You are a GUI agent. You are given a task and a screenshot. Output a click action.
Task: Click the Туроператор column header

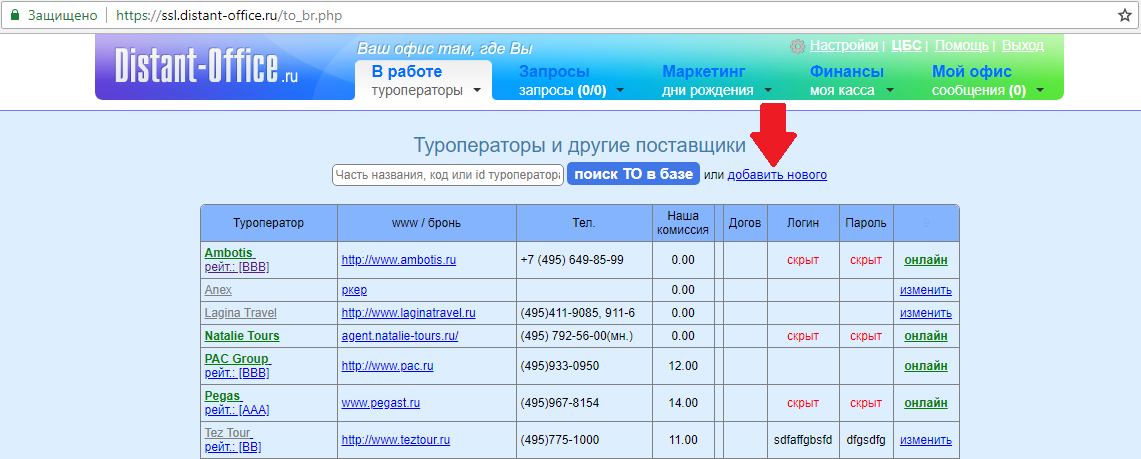269,223
